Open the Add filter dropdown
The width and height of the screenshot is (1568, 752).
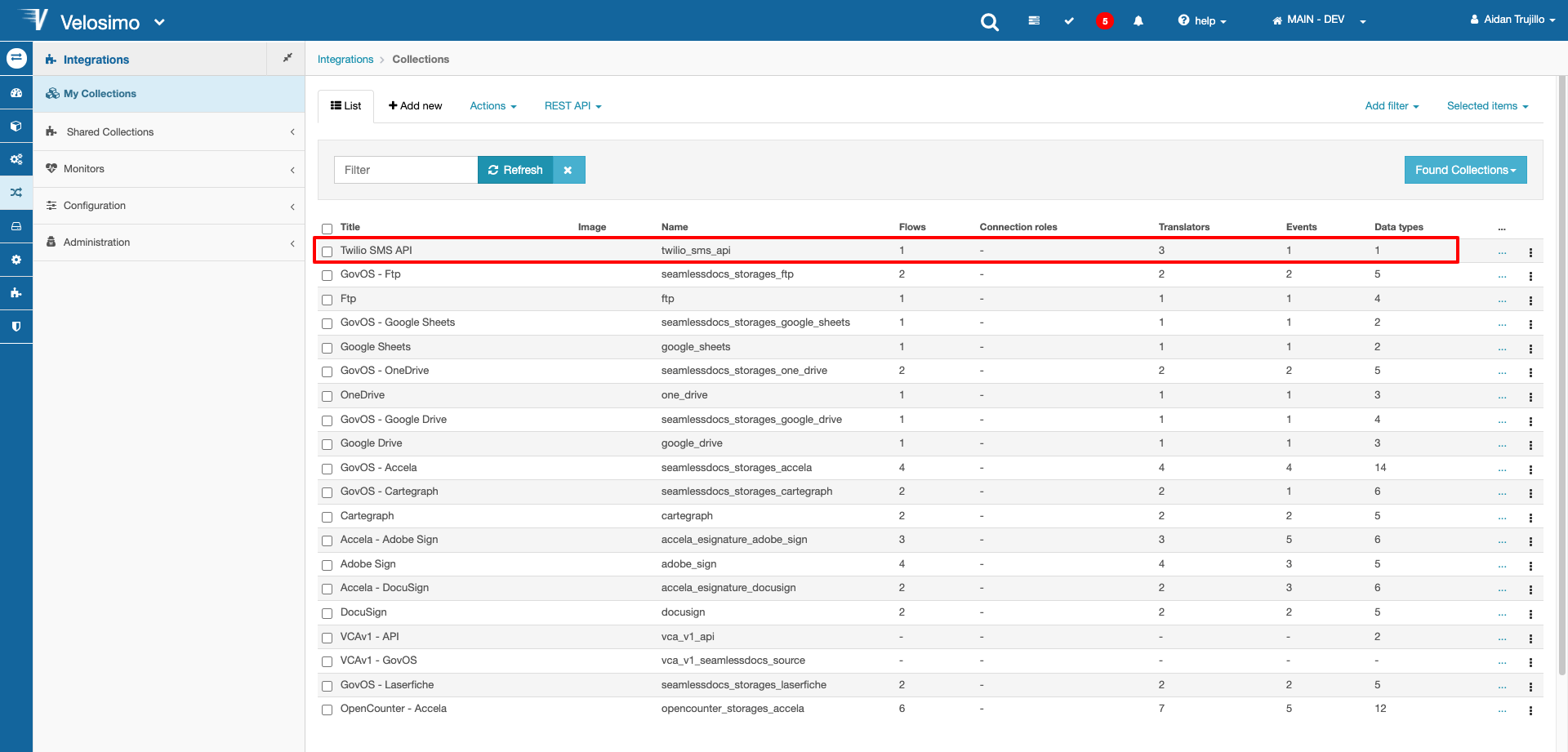pyautogui.click(x=1392, y=106)
